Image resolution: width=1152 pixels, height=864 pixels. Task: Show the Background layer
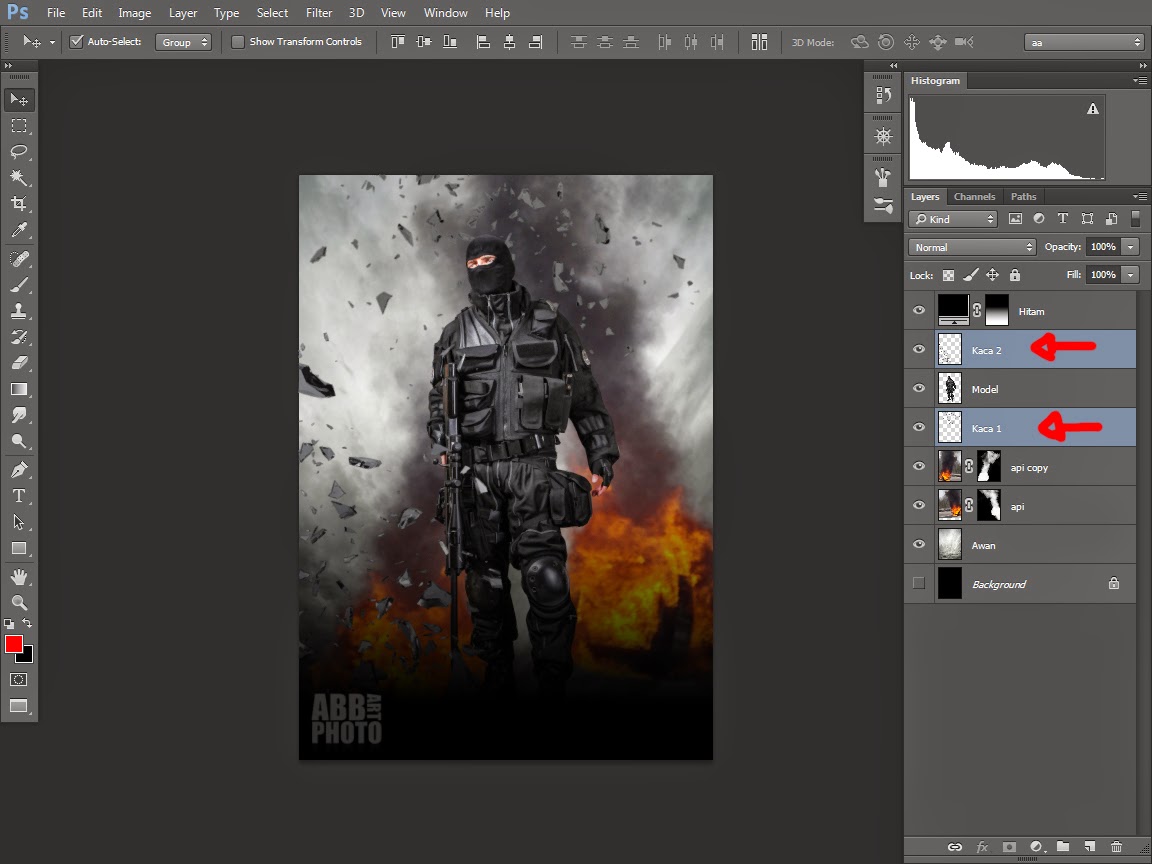pos(919,583)
